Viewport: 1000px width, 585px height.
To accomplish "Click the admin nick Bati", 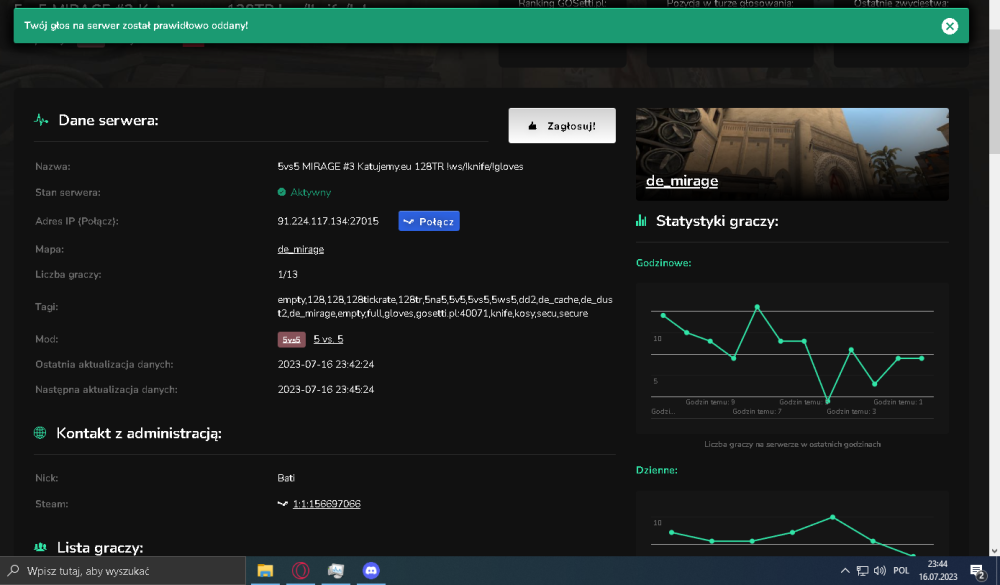I will 286,478.
